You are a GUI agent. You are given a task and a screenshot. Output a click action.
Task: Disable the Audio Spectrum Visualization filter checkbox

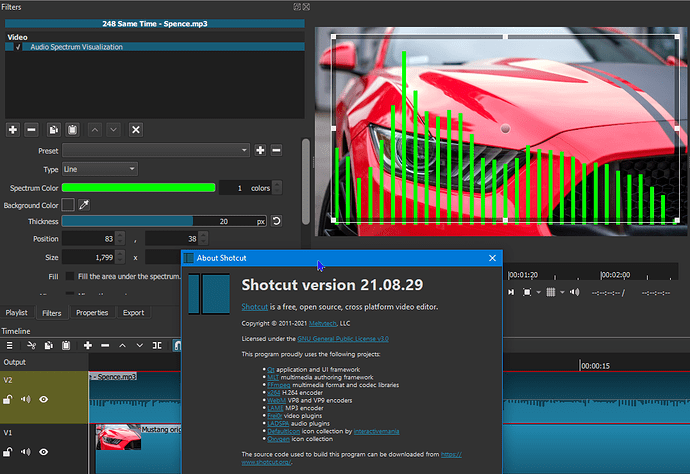click(18, 47)
